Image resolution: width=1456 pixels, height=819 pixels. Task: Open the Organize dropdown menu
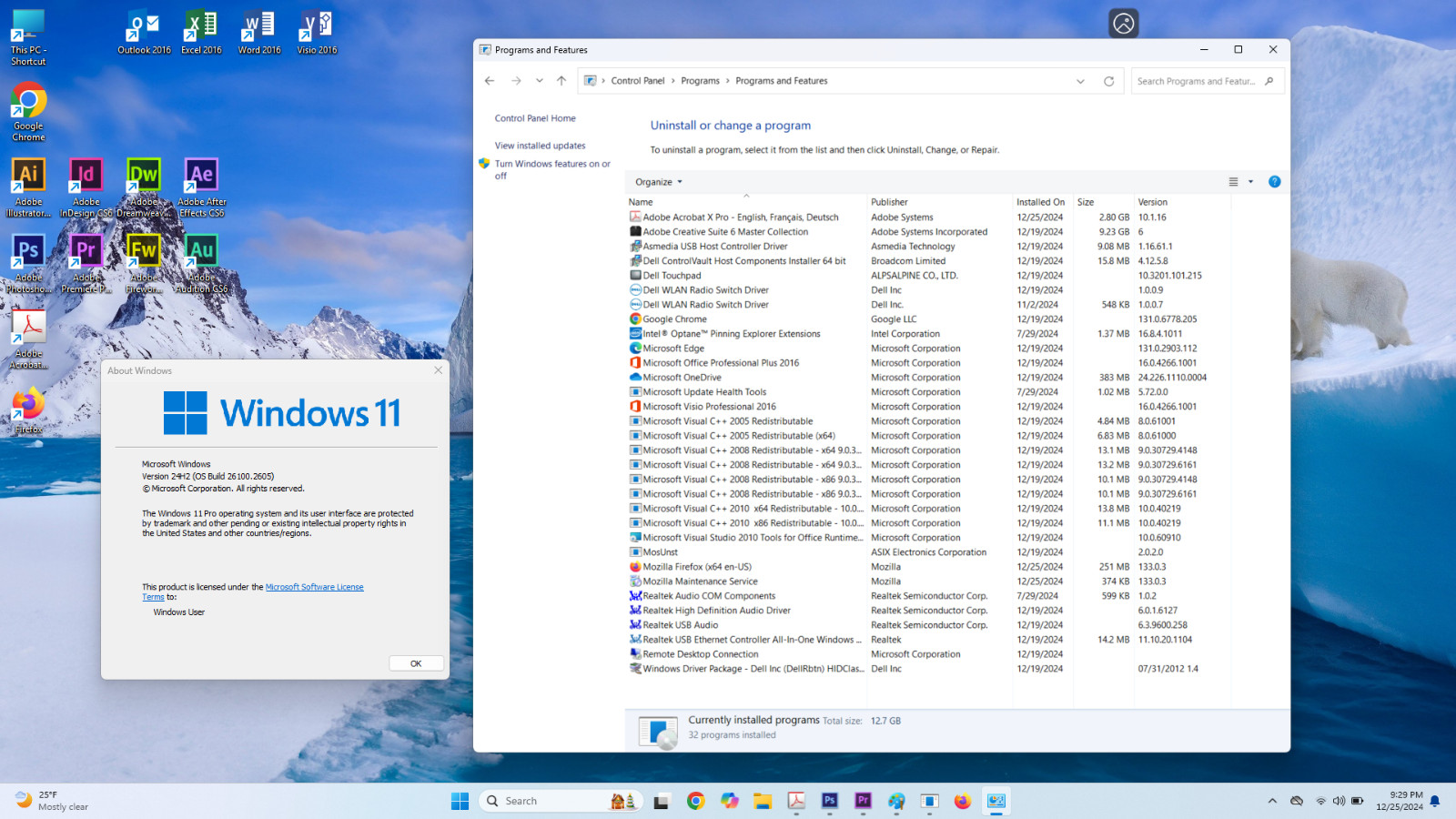click(658, 182)
